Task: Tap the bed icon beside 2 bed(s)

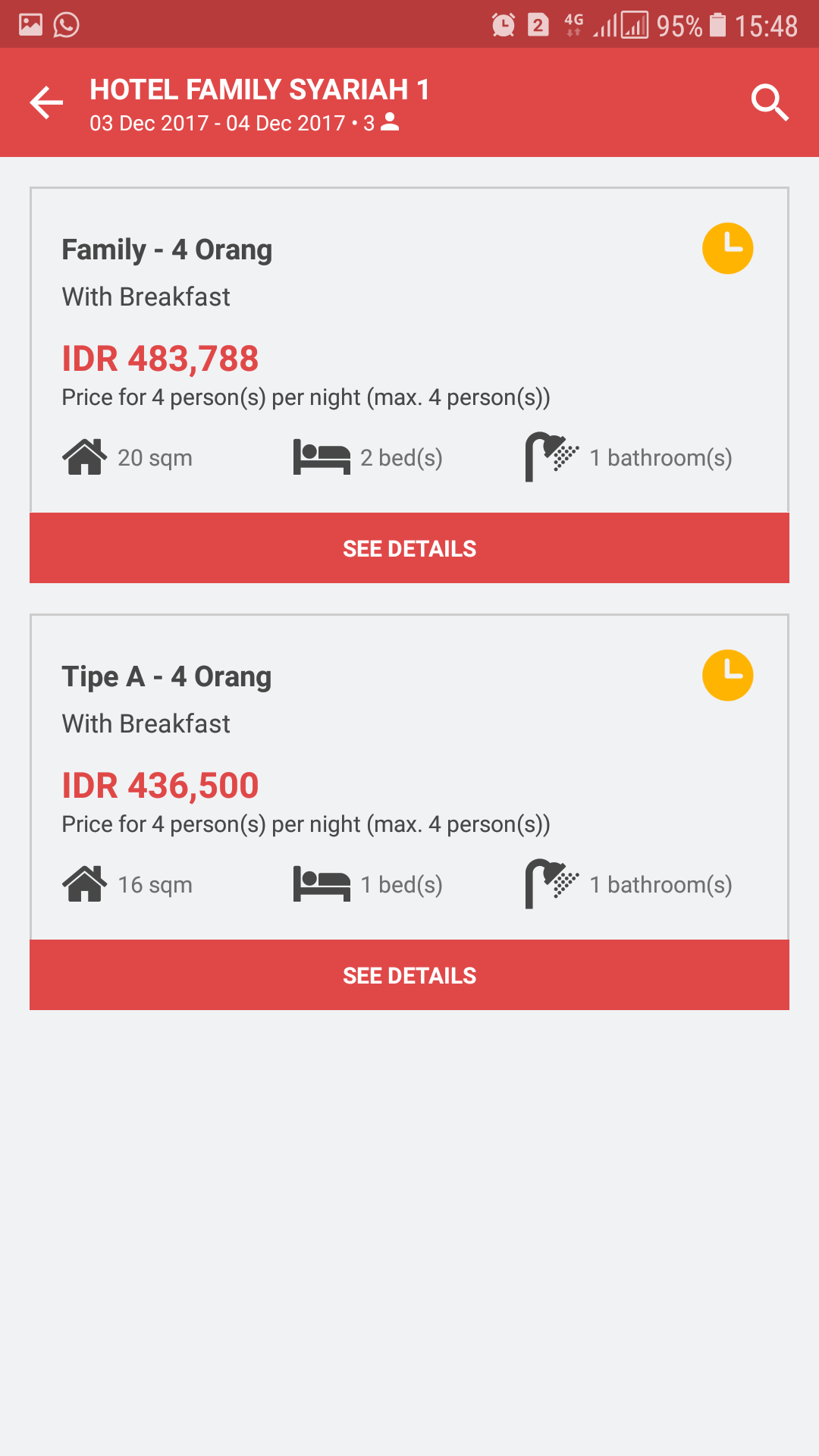Action: [x=322, y=457]
